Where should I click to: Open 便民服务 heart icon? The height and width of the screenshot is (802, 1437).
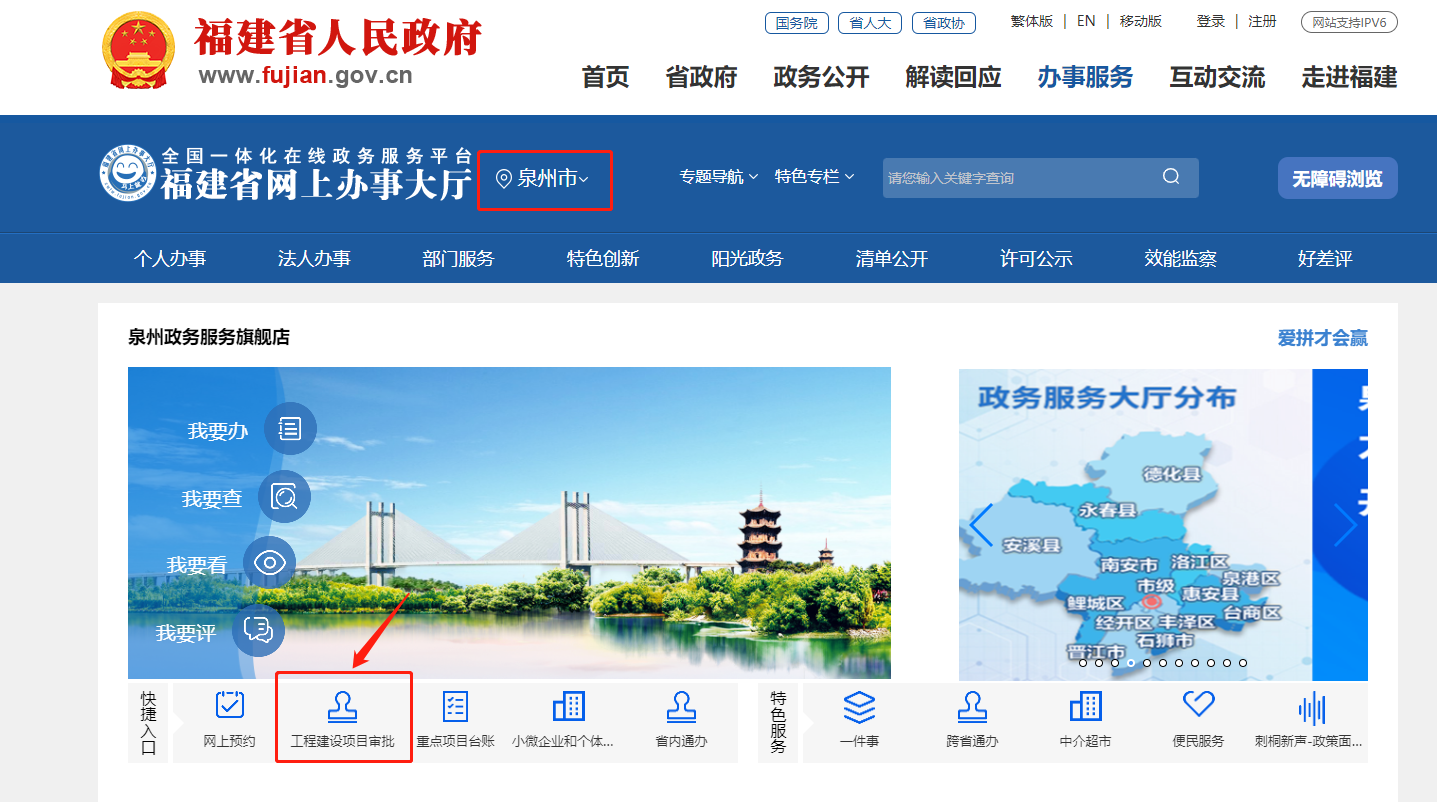click(1198, 705)
